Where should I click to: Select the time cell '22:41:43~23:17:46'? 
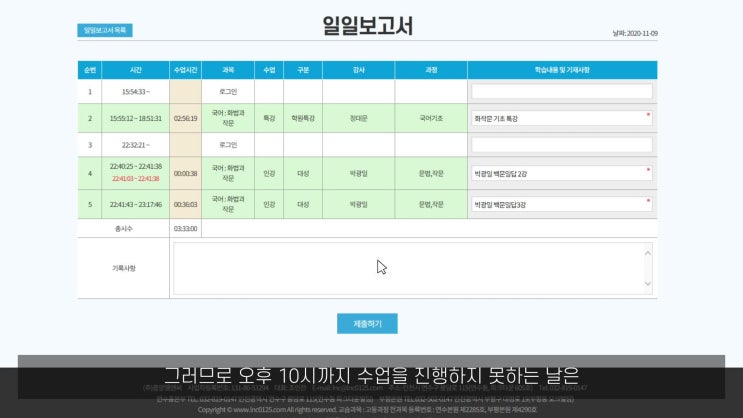pos(136,205)
